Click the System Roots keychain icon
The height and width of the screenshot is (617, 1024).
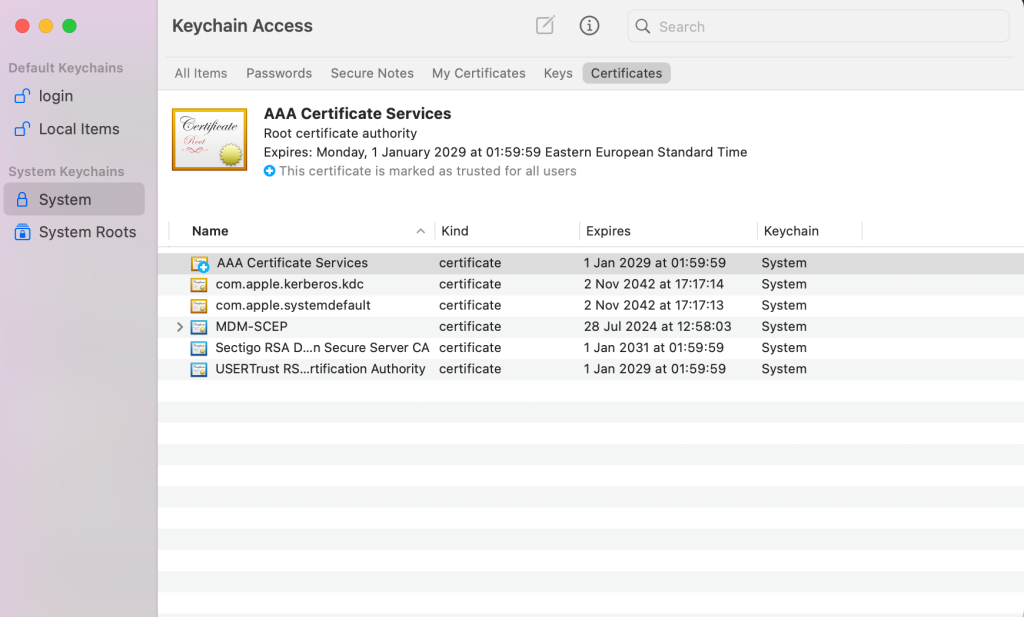pos(22,231)
